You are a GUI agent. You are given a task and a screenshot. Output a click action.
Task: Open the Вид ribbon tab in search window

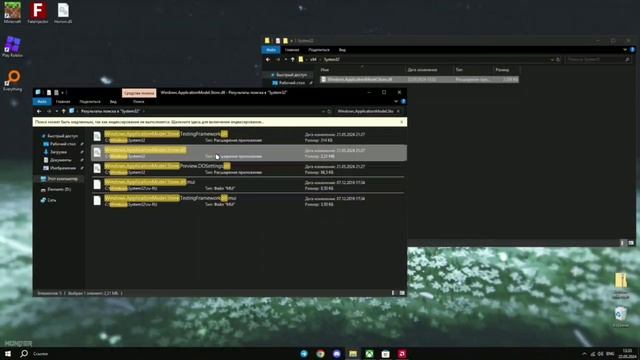pos(113,102)
